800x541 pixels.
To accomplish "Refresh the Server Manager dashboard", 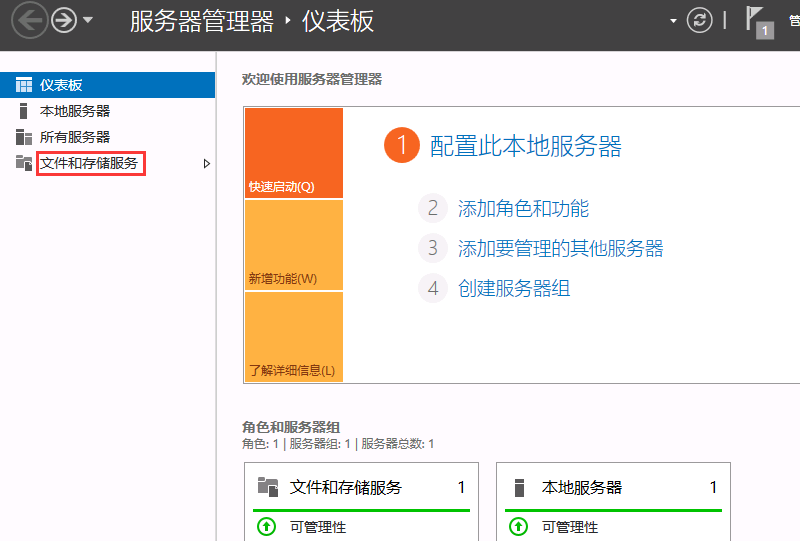I will [x=700, y=21].
